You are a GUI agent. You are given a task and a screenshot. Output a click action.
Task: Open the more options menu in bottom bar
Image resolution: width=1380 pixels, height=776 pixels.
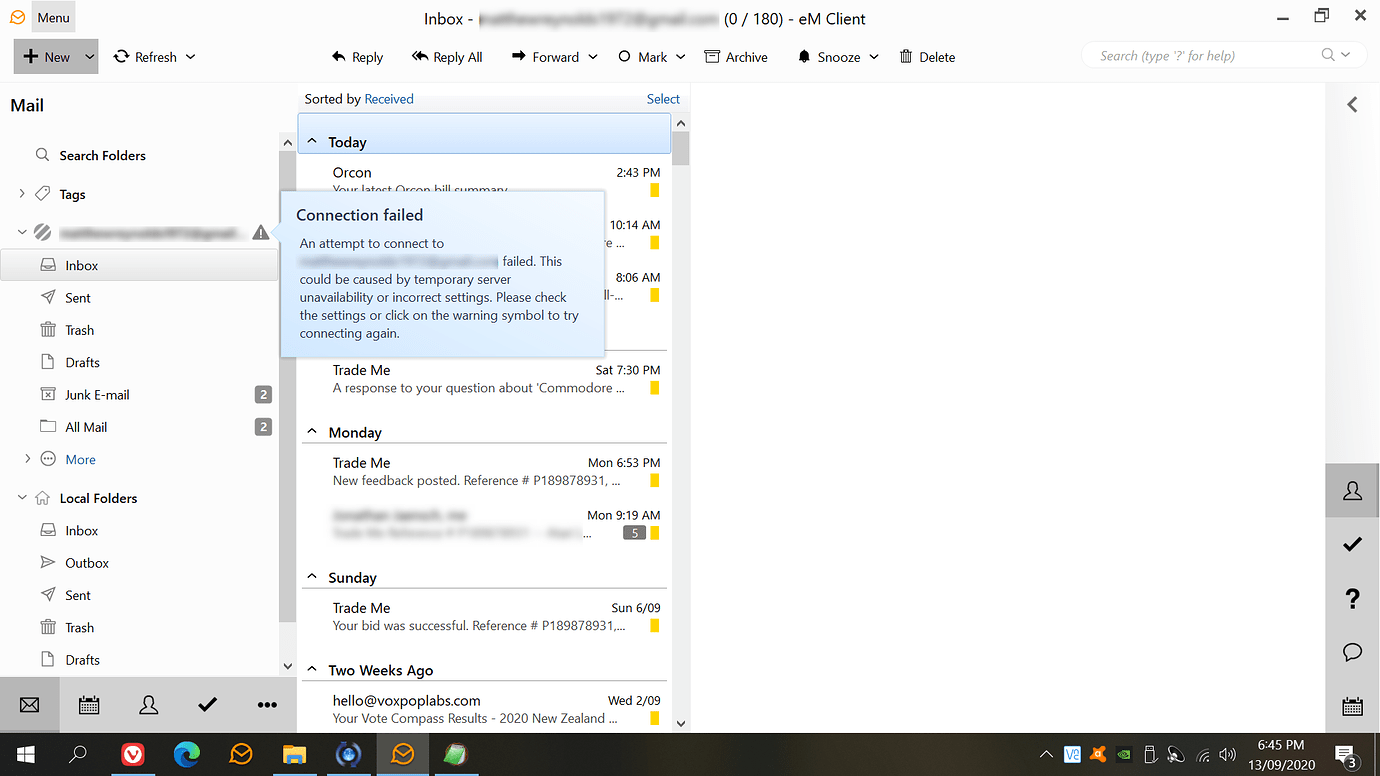coord(267,705)
